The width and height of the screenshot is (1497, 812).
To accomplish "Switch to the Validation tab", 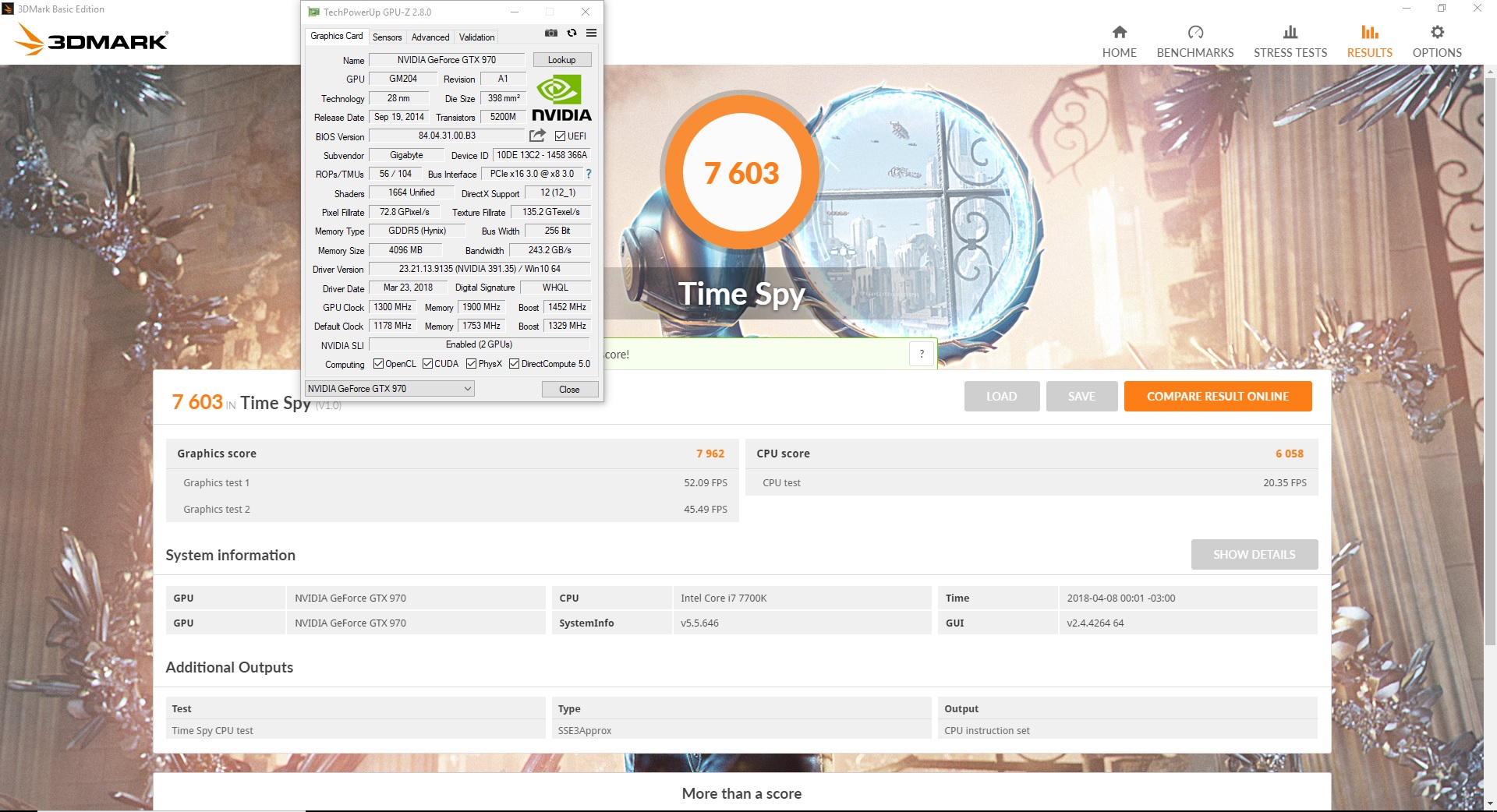I will tap(476, 37).
